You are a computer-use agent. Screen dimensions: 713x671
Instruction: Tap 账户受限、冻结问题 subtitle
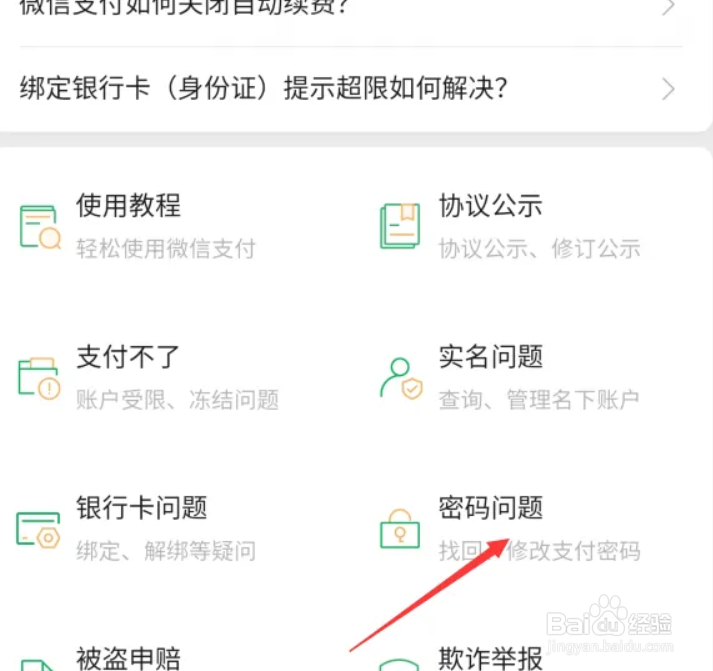point(178,400)
